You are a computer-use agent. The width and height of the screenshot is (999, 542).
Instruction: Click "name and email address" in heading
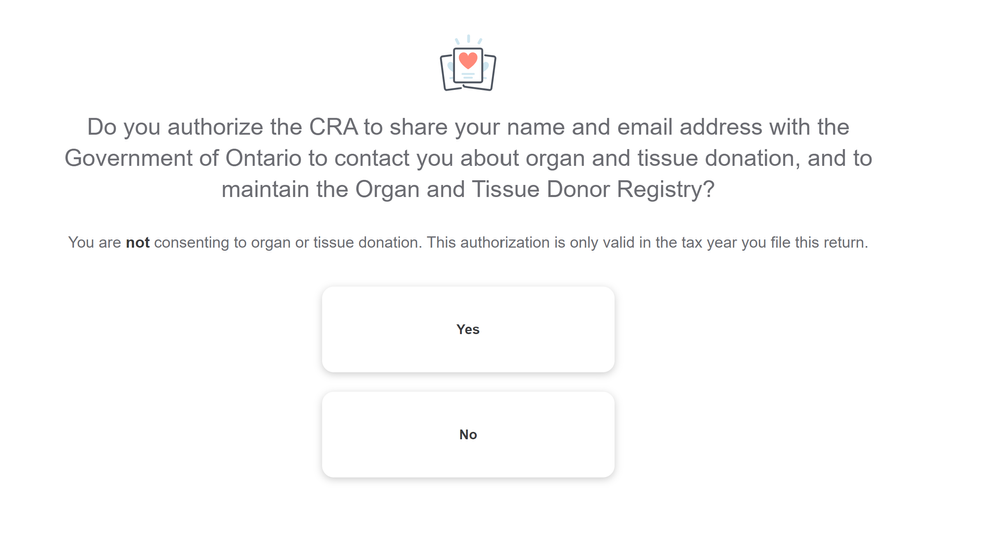(x=635, y=127)
